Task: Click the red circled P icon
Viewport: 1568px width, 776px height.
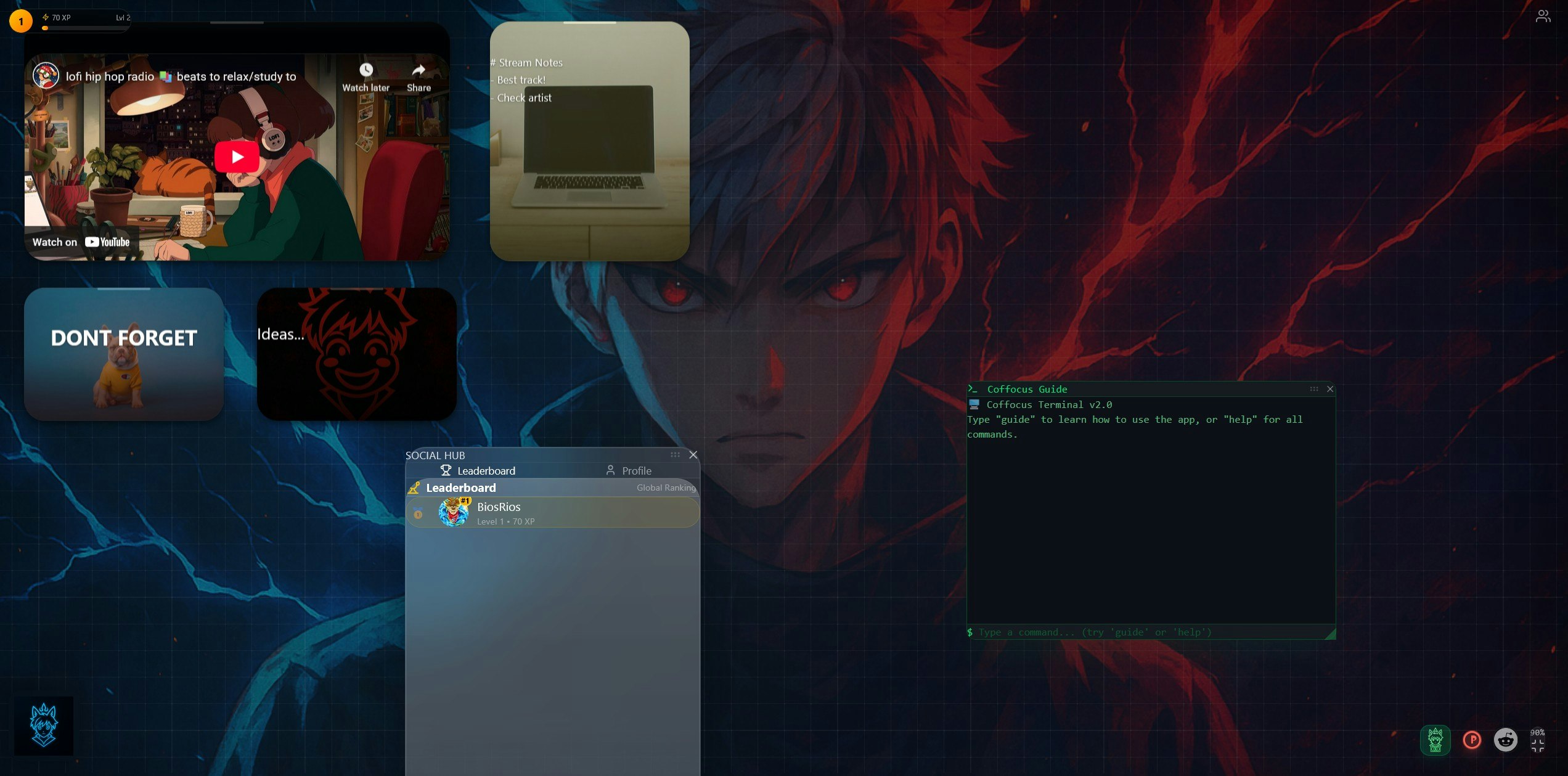Action: pyautogui.click(x=1472, y=740)
